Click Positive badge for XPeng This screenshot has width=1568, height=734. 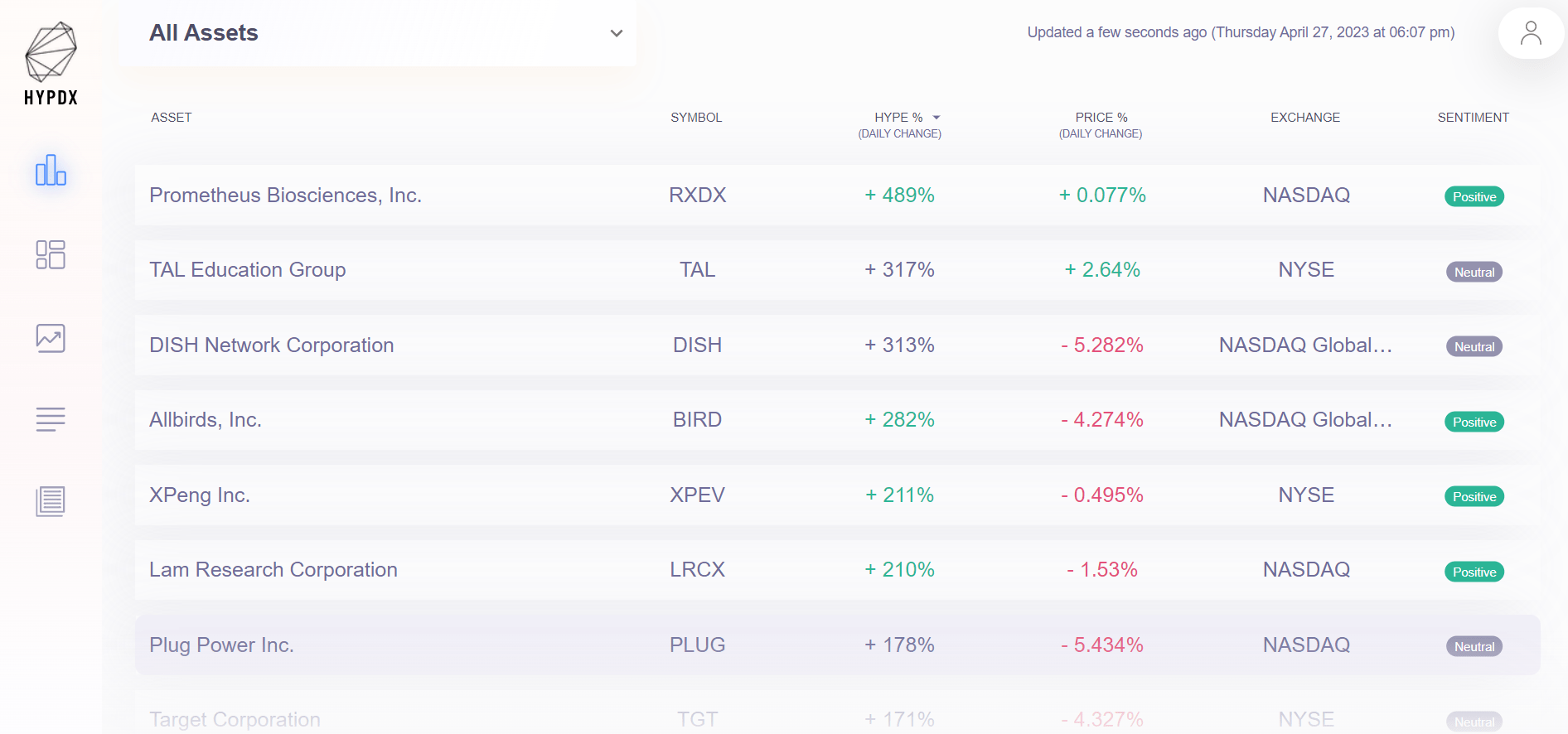coord(1474,497)
